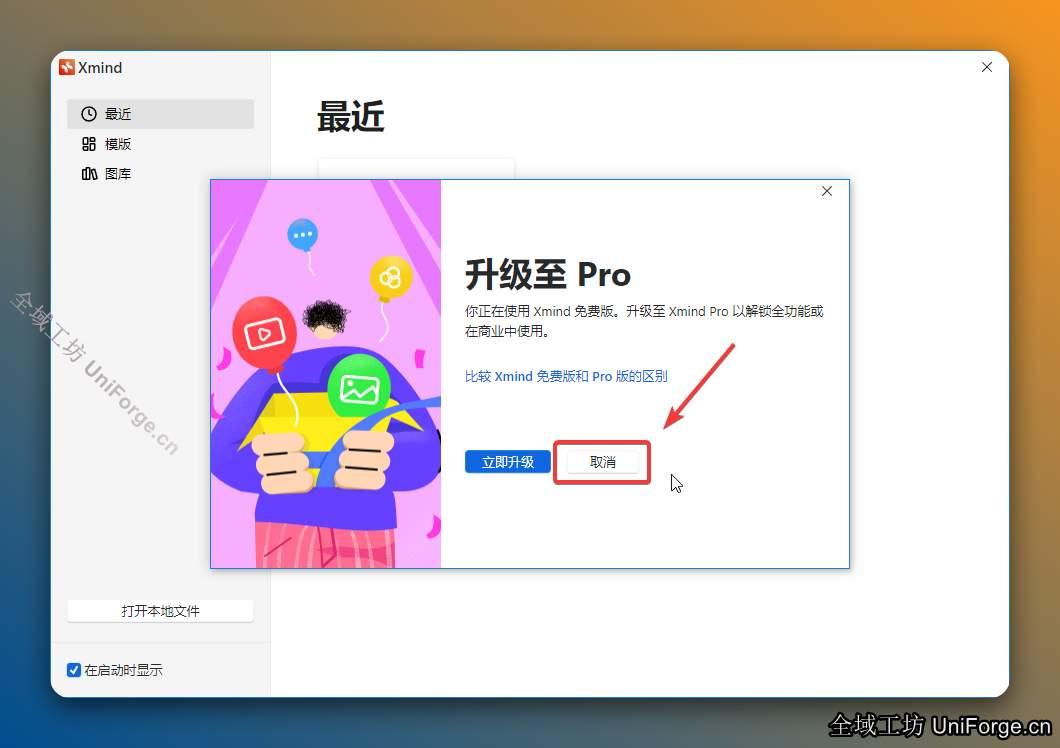Click the 模版 grid icon in sidebar

pyautogui.click(x=89, y=143)
